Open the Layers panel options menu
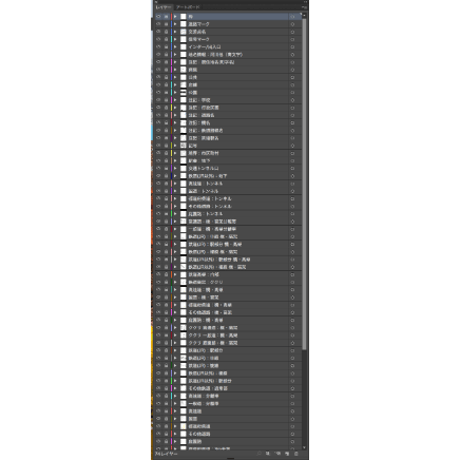This screenshot has height=460, width=460. 304,7
